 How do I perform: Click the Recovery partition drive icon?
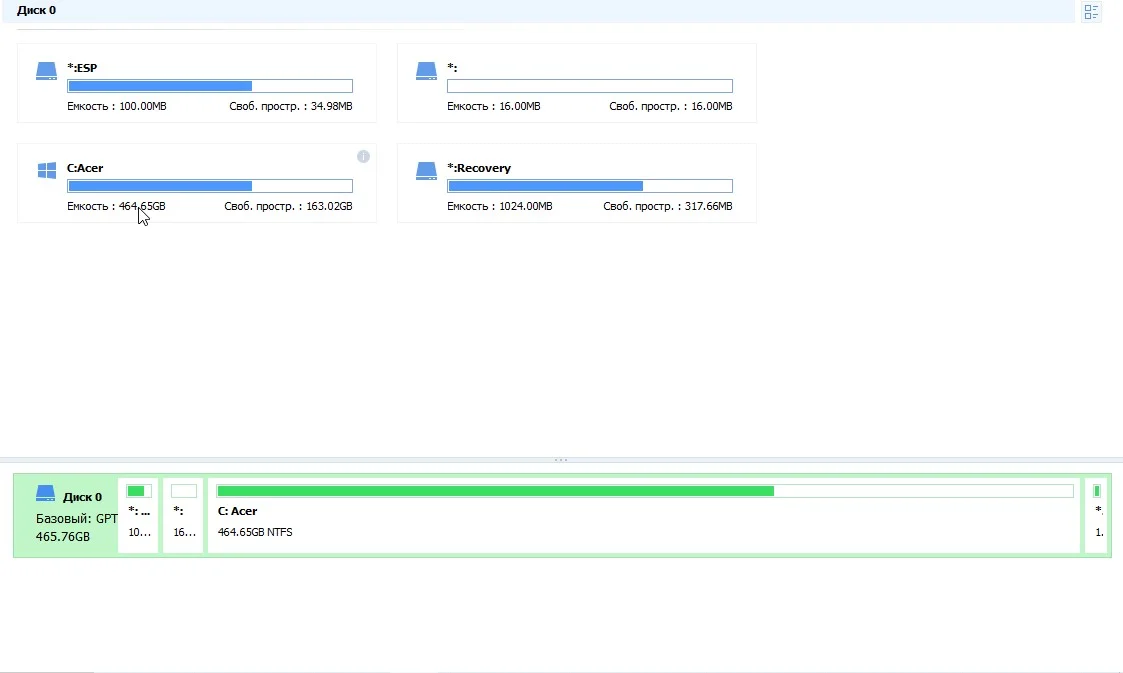click(427, 171)
